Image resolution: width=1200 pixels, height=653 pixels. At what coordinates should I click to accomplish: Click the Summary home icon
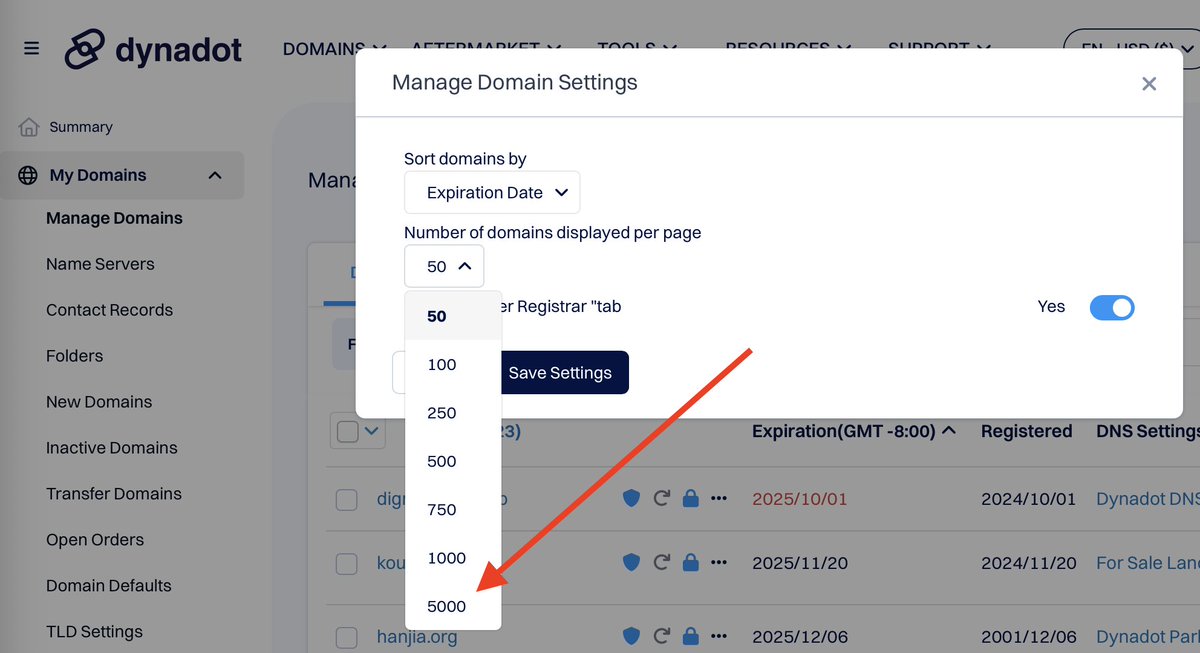29,127
